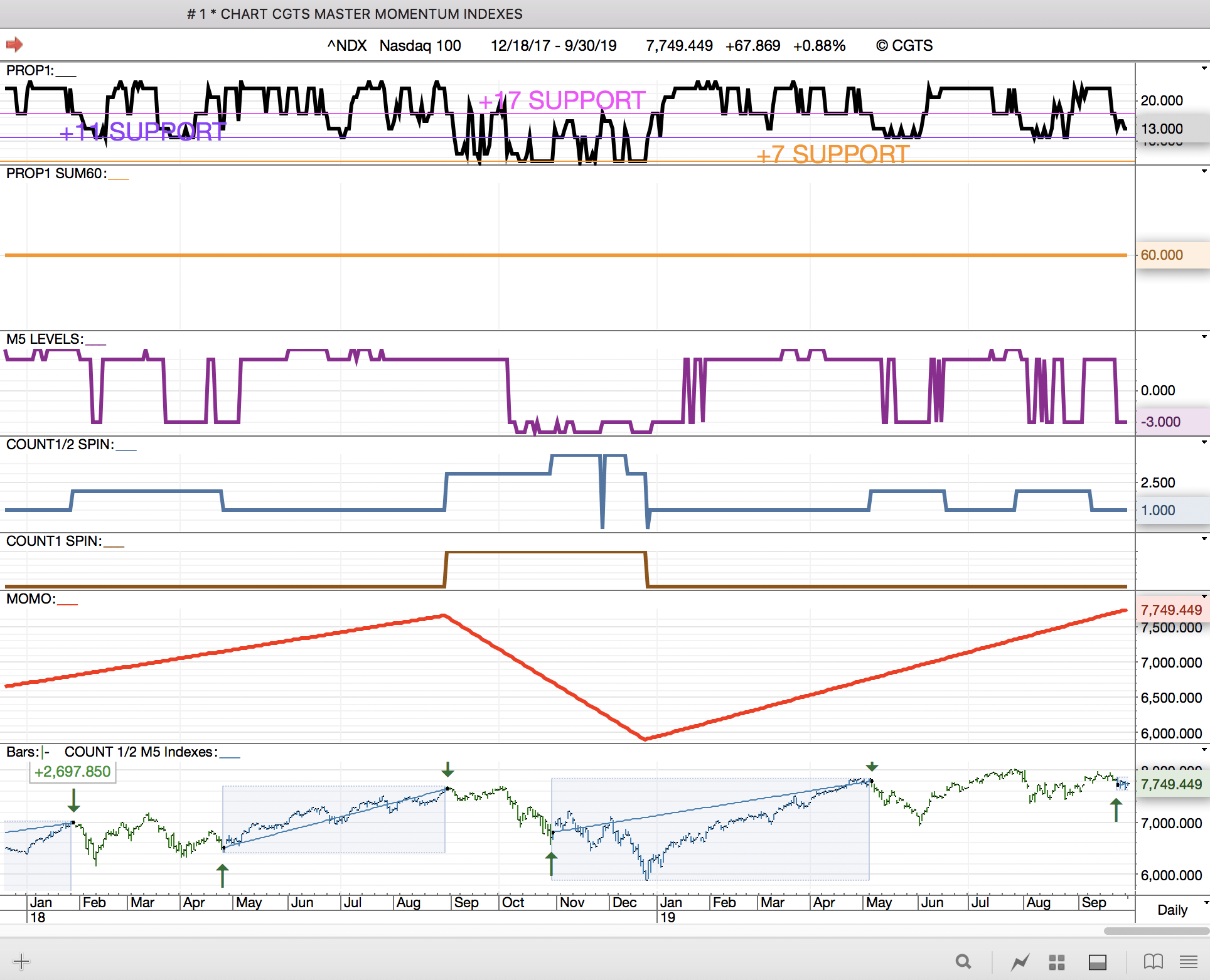Click the red arrow next to ^NDX
1210x980 pixels.
tap(14, 45)
